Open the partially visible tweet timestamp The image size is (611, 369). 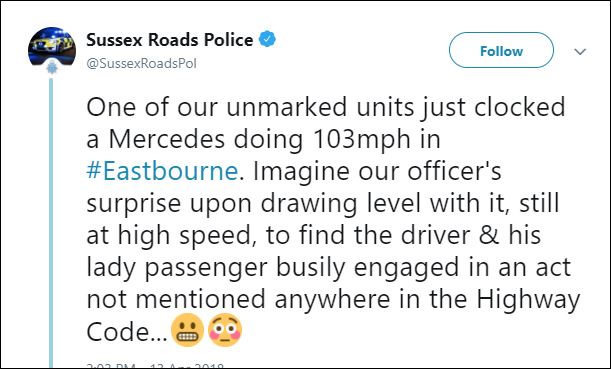[155, 365]
